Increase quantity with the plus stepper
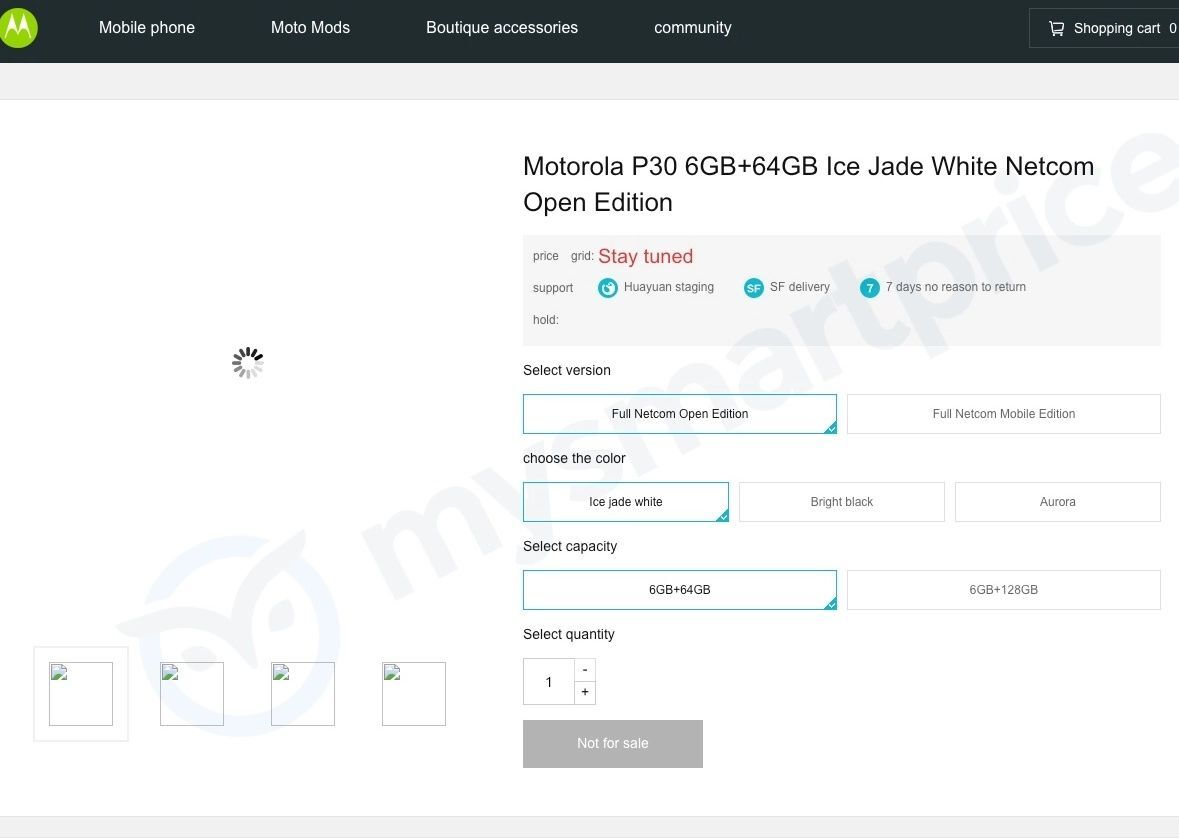This screenshot has width=1179, height=838. 585,692
